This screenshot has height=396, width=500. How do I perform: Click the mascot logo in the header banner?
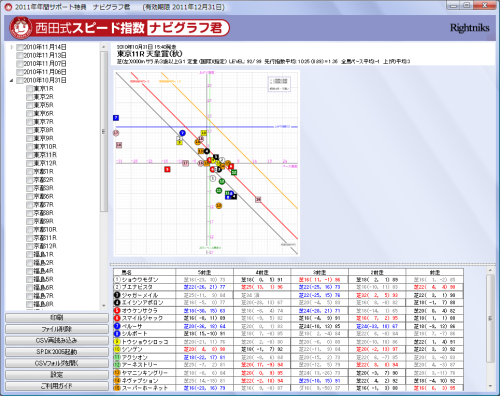click(21, 28)
